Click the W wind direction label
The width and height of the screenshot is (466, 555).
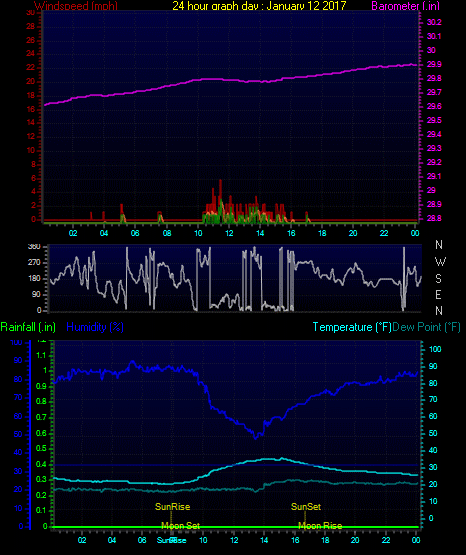coord(440,262)
